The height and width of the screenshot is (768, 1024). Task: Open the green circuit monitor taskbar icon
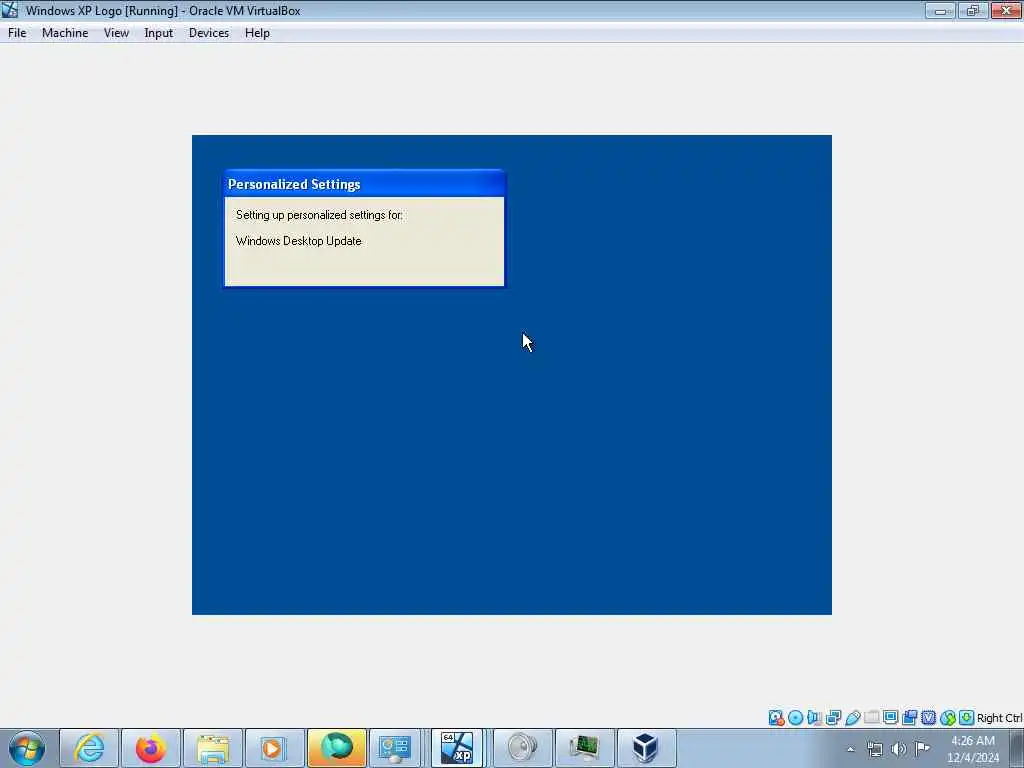point(584,748)
